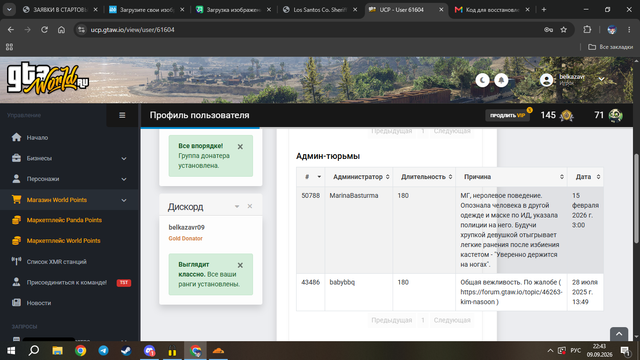Sort table by # column
This screenshot has width=640, height=360.
coord(311,177)
